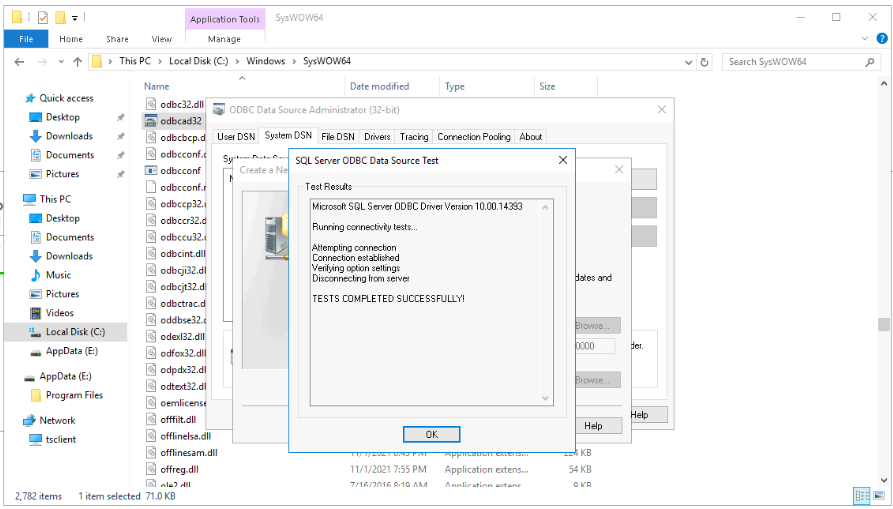
Task: Open the Manage ribbon tab
Action: click(x=224, y=39)
